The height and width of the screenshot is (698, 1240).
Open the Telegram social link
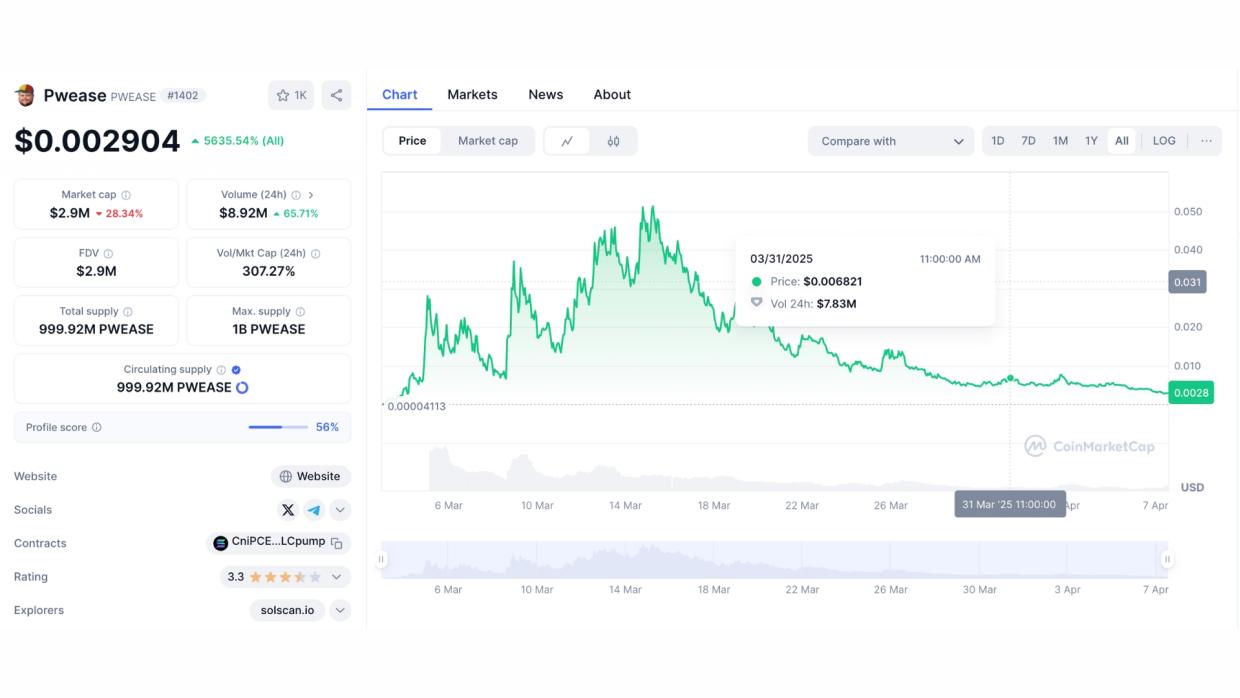click(314, 510)
